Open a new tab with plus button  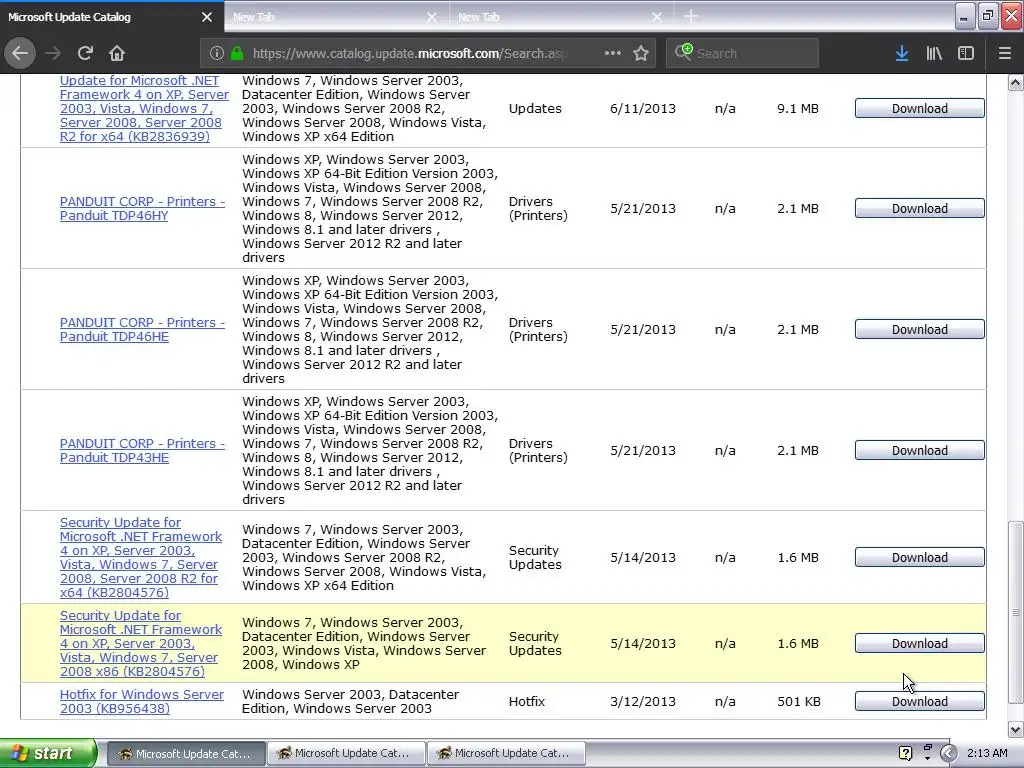pos(691,16)
